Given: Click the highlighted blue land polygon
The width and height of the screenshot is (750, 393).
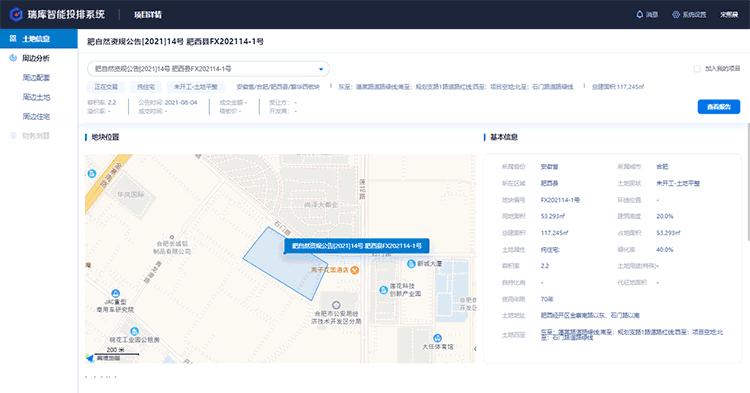Looking at the screenshot, I should [285, 264].
